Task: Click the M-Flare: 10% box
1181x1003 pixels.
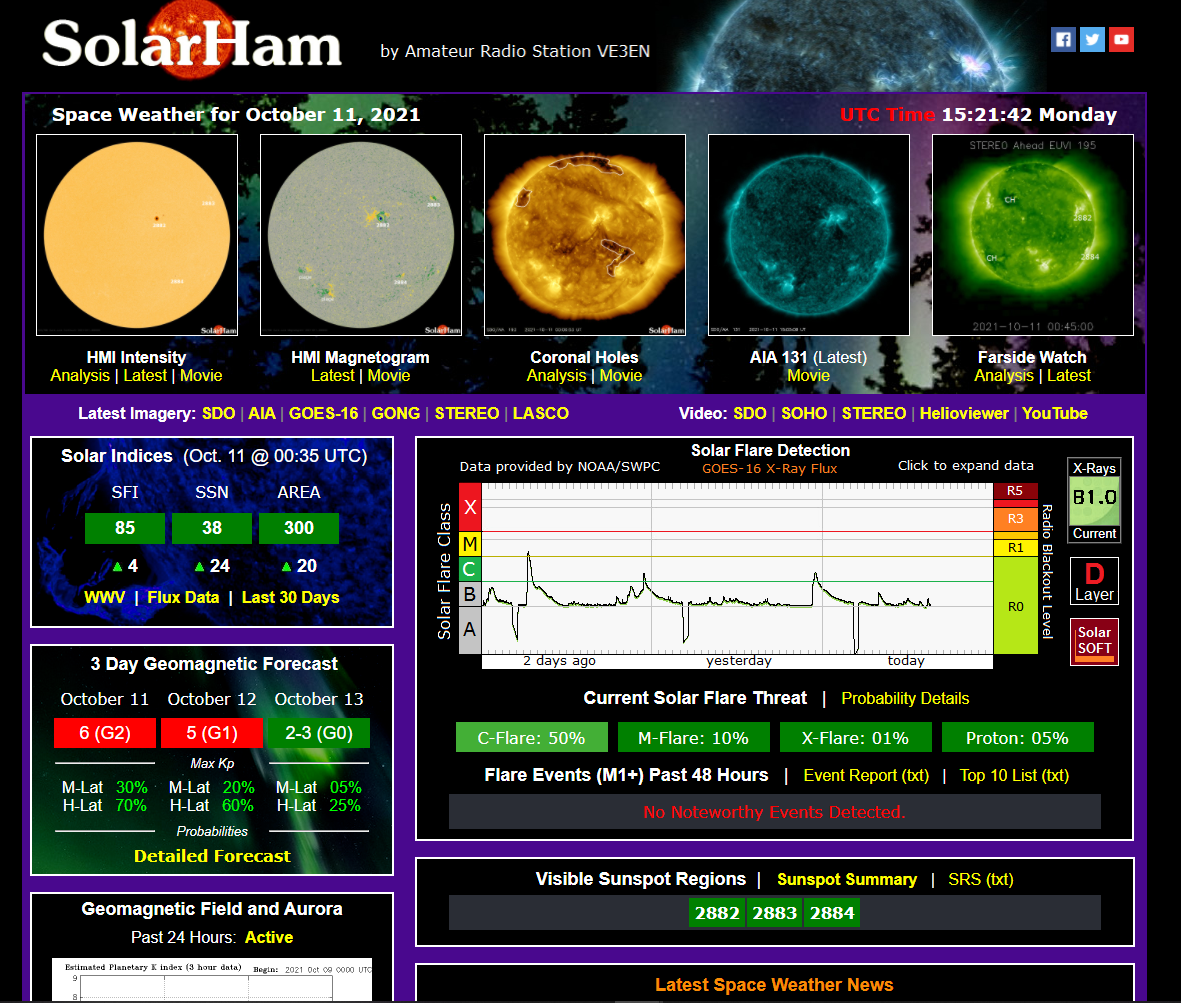Action: 694,738
